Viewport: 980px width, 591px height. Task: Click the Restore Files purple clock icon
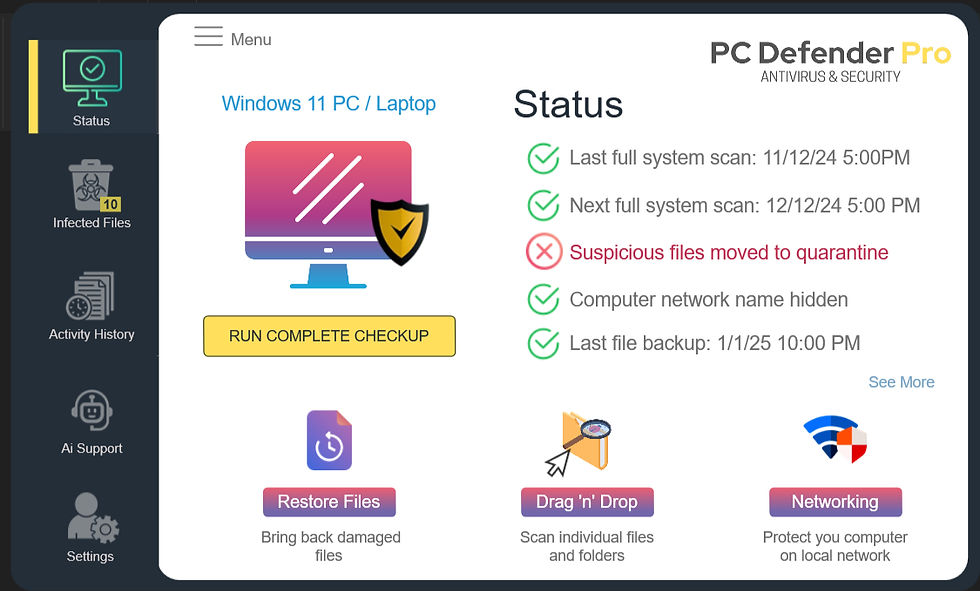pyautogui.click(x=329, y=440)
